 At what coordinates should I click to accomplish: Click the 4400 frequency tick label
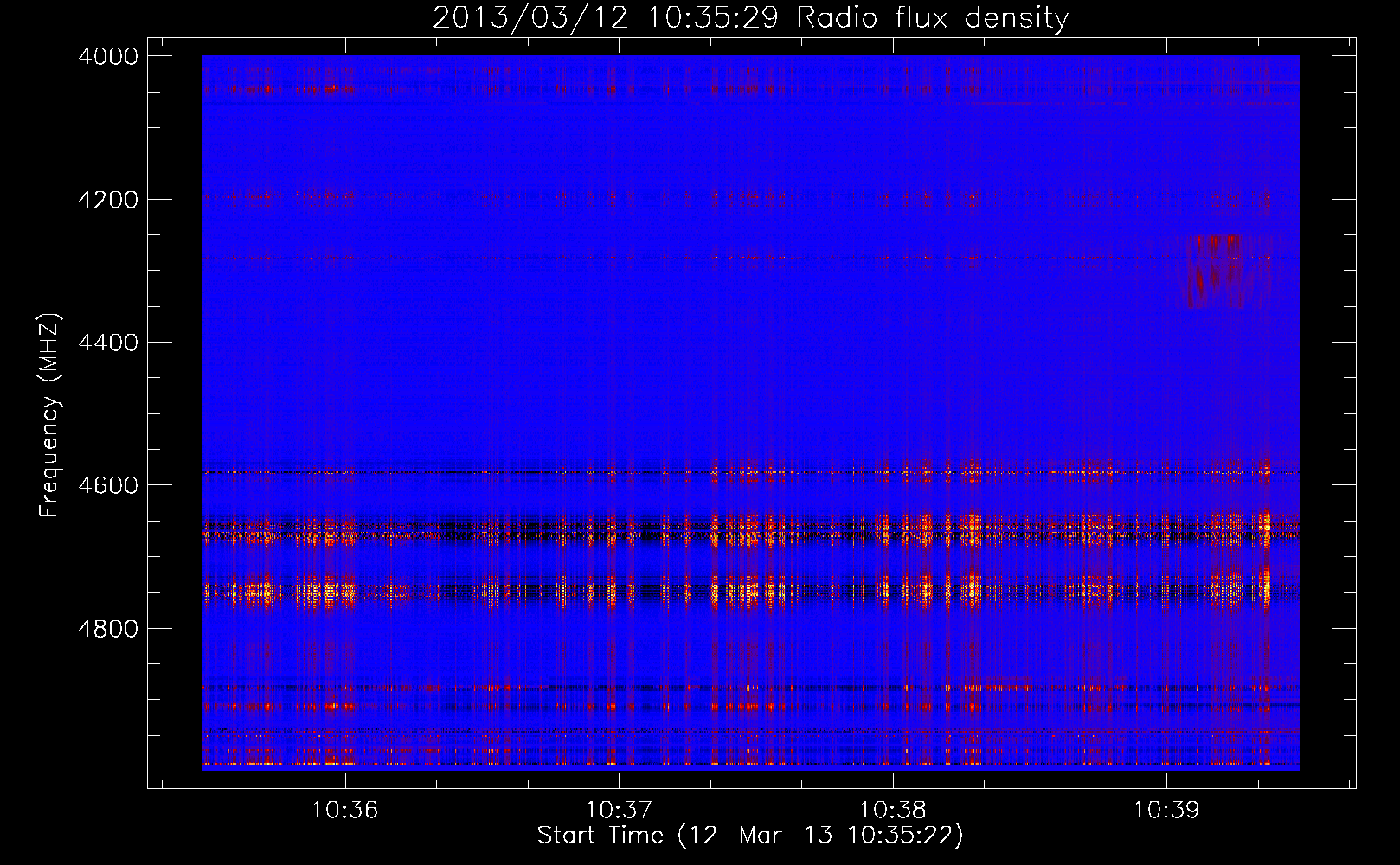tap(108, 343)
